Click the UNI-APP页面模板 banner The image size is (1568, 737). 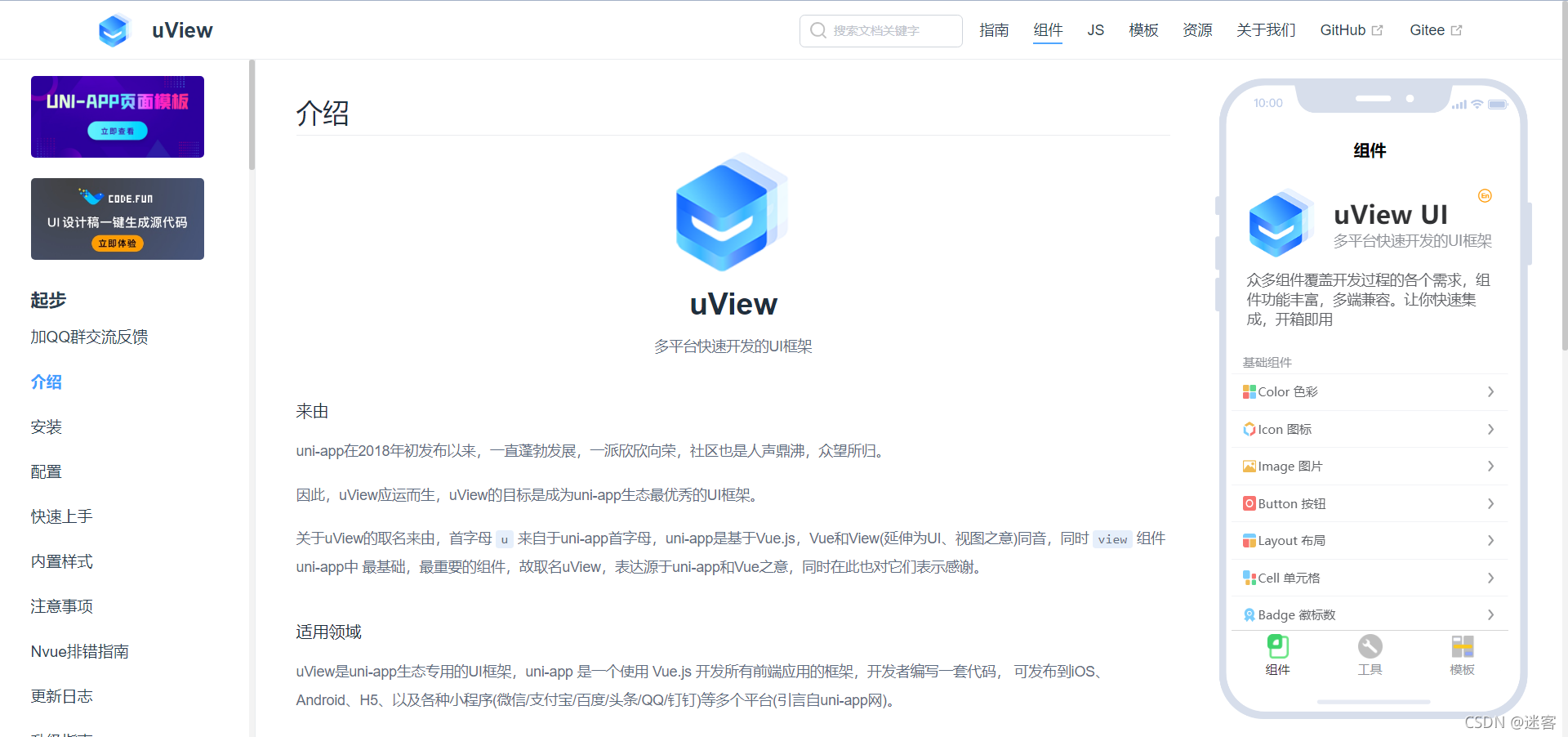pos(118,117)
